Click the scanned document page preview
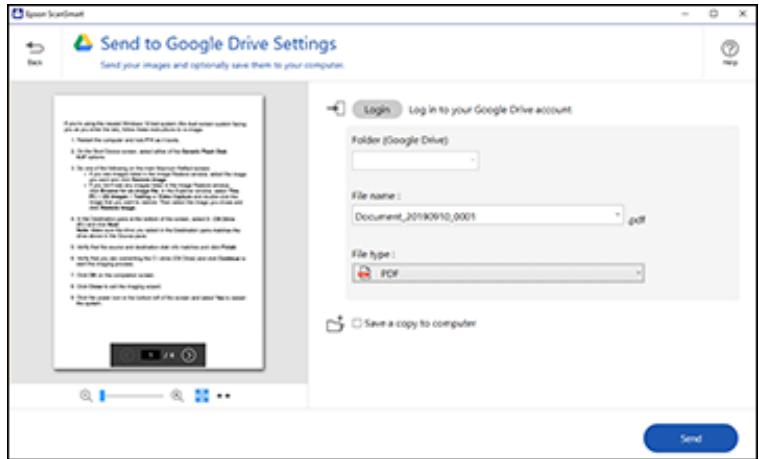This screenshot has width=759, height=459. click(159, 232)
